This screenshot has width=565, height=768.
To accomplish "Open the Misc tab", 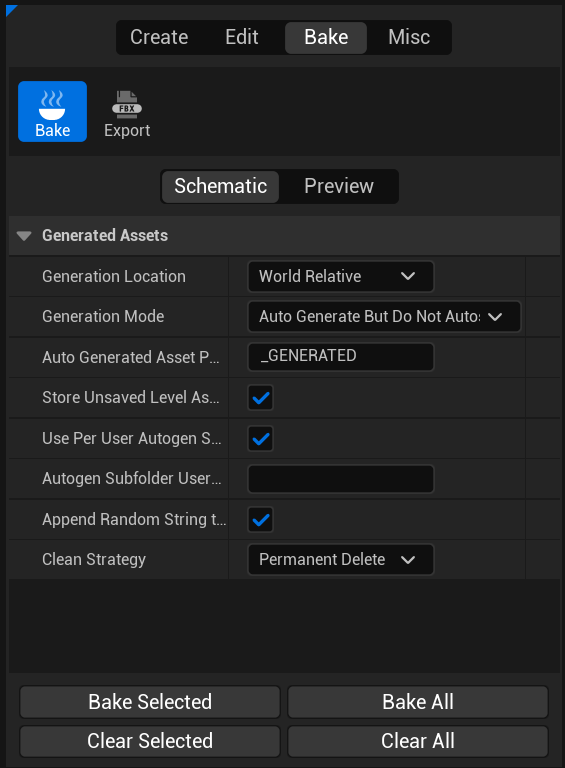I will tap(409, 37).
